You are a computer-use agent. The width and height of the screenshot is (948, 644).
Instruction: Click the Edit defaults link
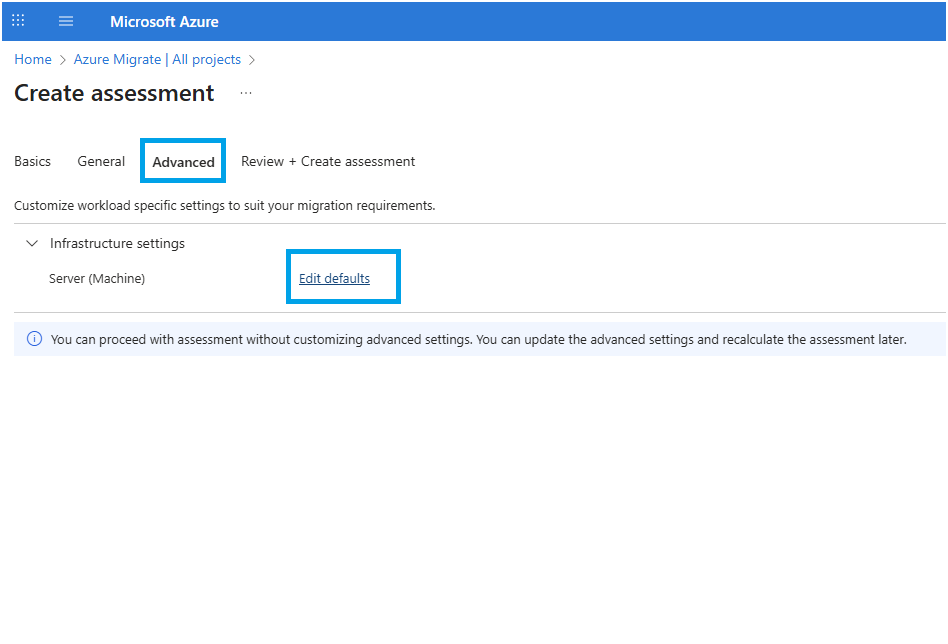pyautogui.click(x=334, y=278)
